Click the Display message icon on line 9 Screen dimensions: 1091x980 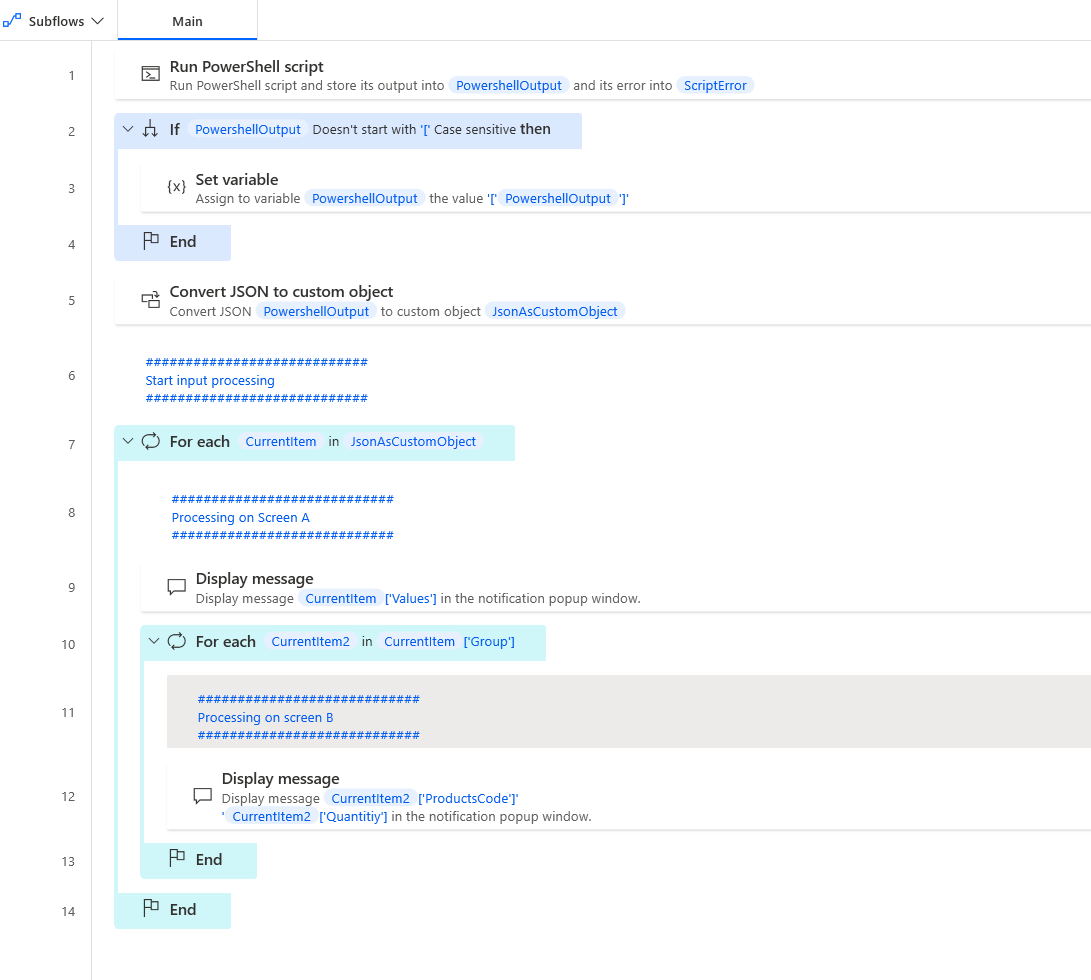176,587
